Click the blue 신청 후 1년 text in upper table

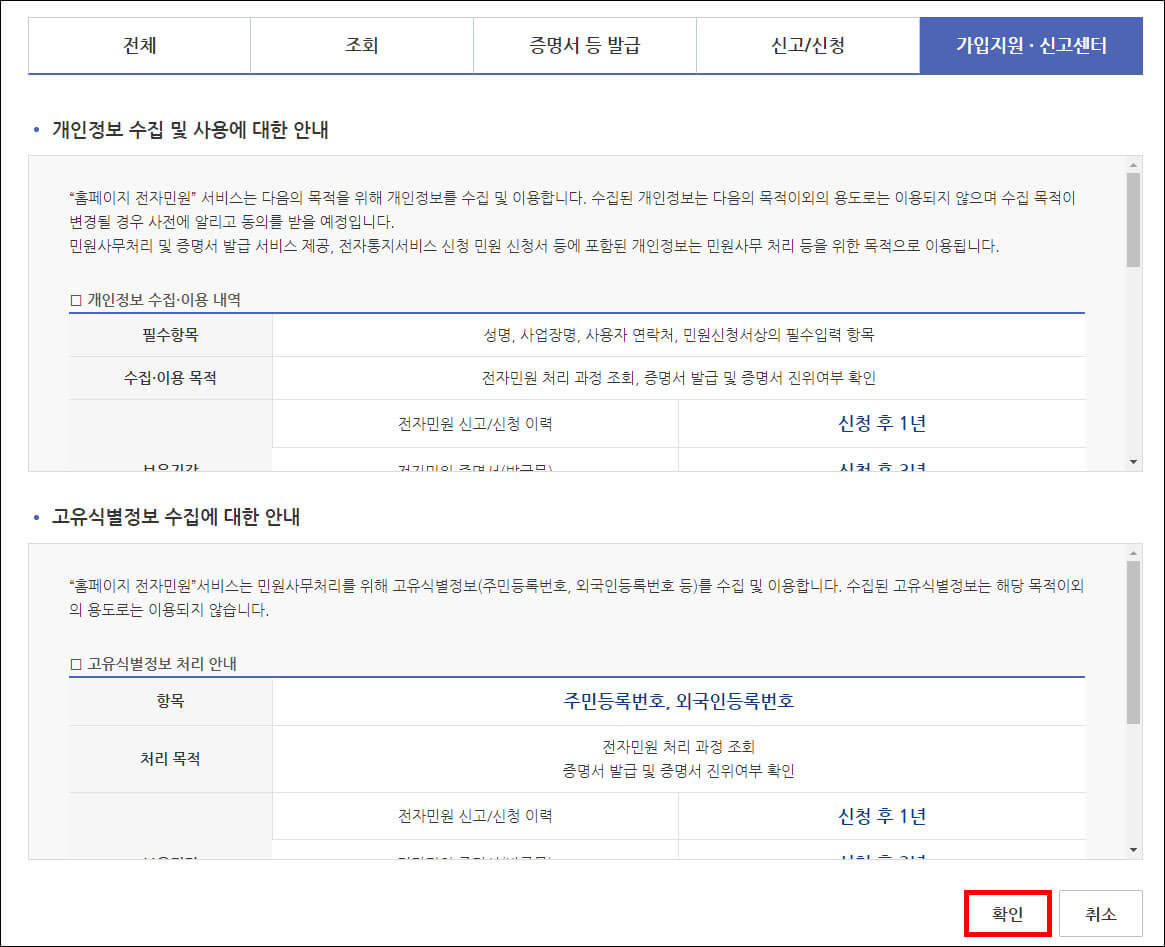[881, 422]
